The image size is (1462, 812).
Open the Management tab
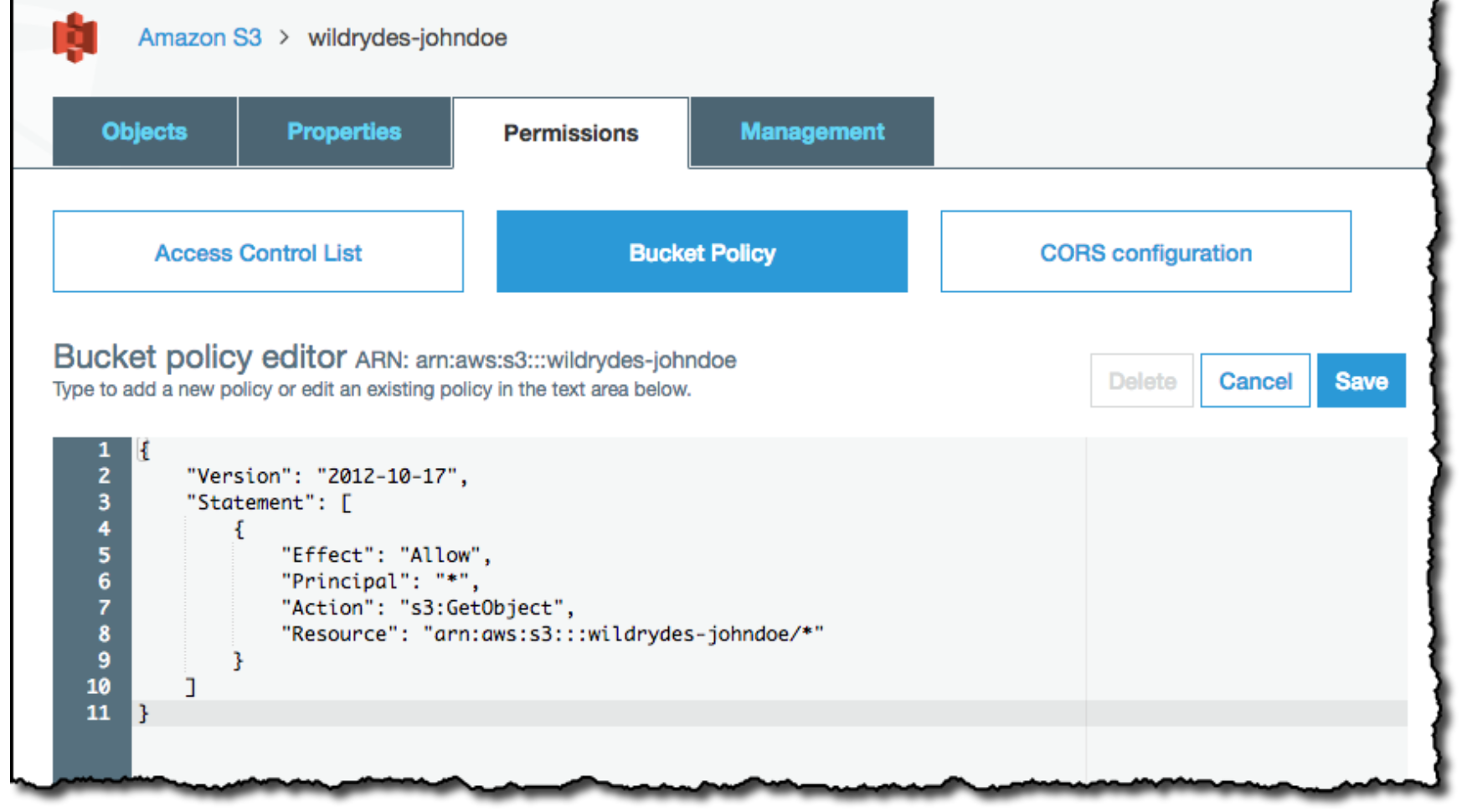tap(812, 131)
